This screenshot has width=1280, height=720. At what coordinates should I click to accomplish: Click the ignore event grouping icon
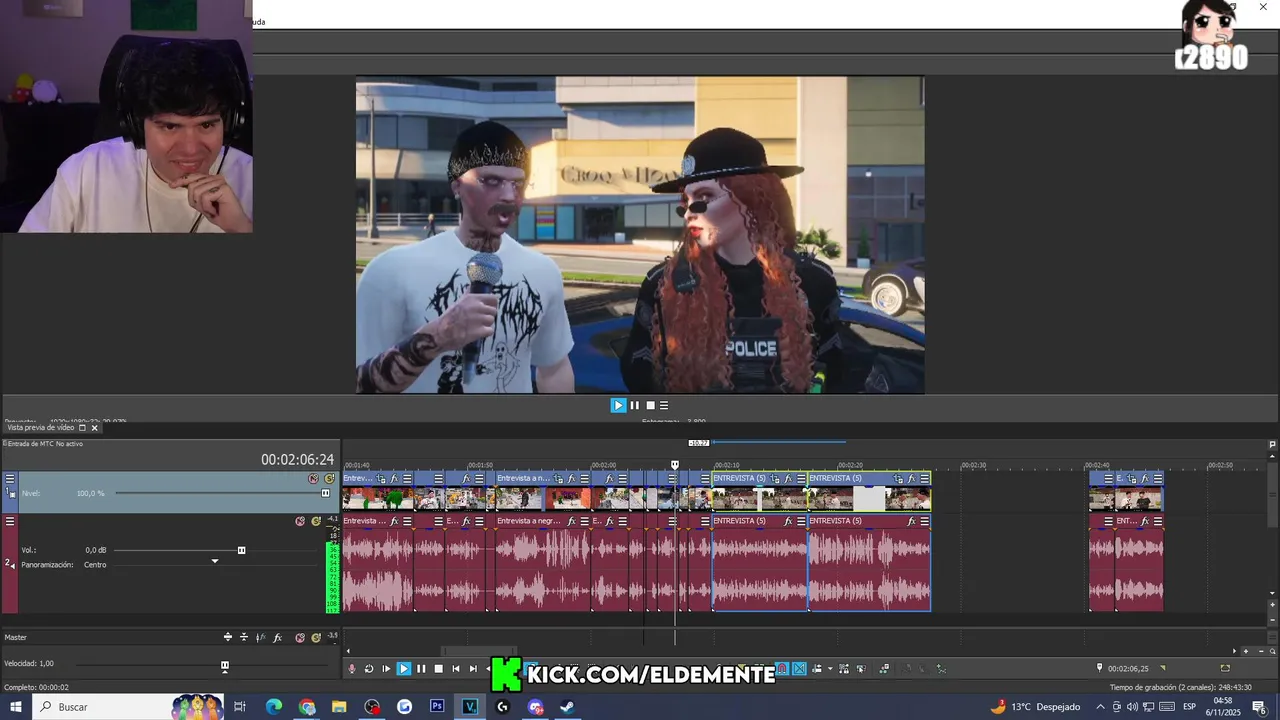coord(861,669)
